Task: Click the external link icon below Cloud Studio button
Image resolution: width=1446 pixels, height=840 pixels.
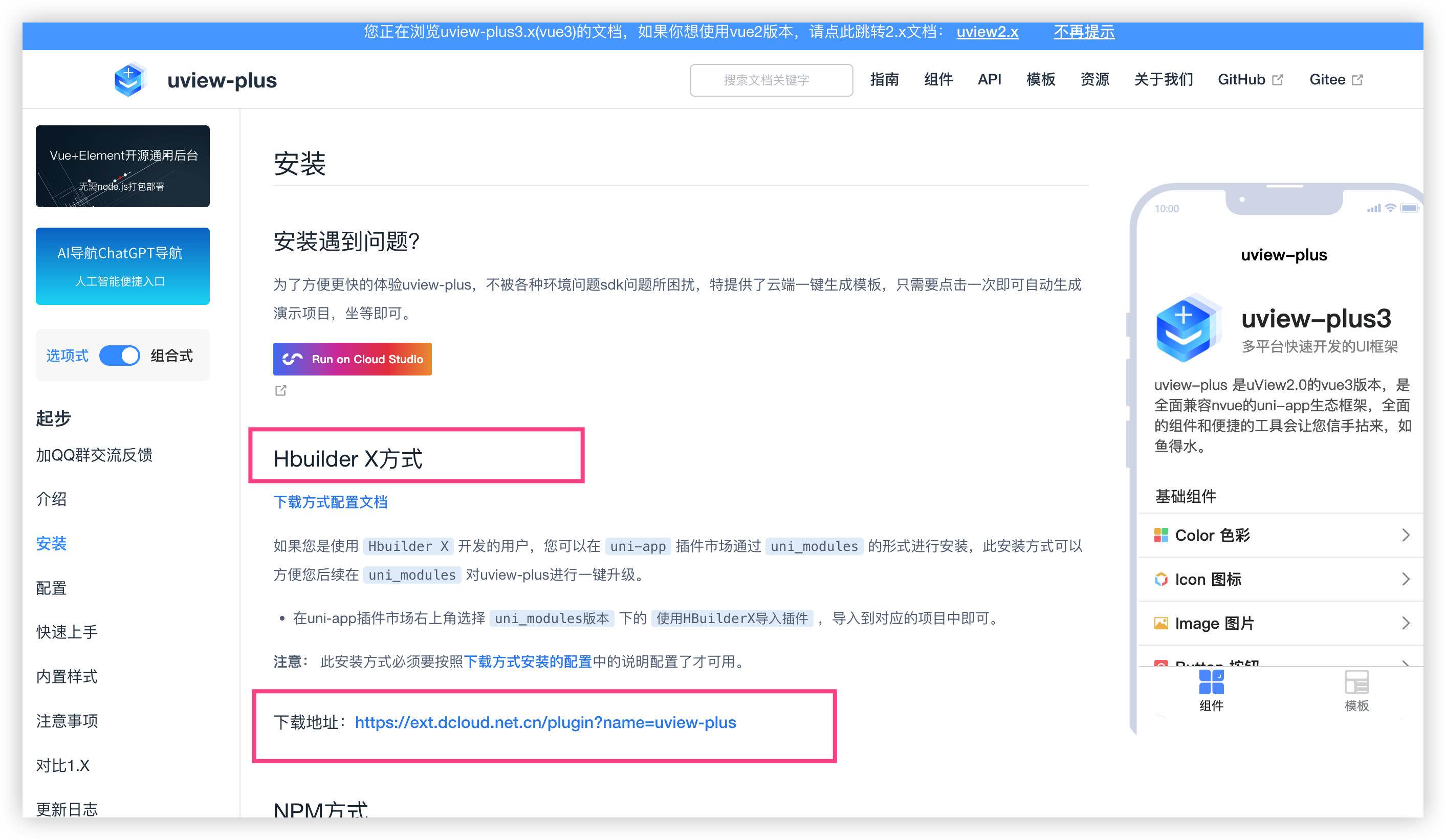Action: (280, 390)
